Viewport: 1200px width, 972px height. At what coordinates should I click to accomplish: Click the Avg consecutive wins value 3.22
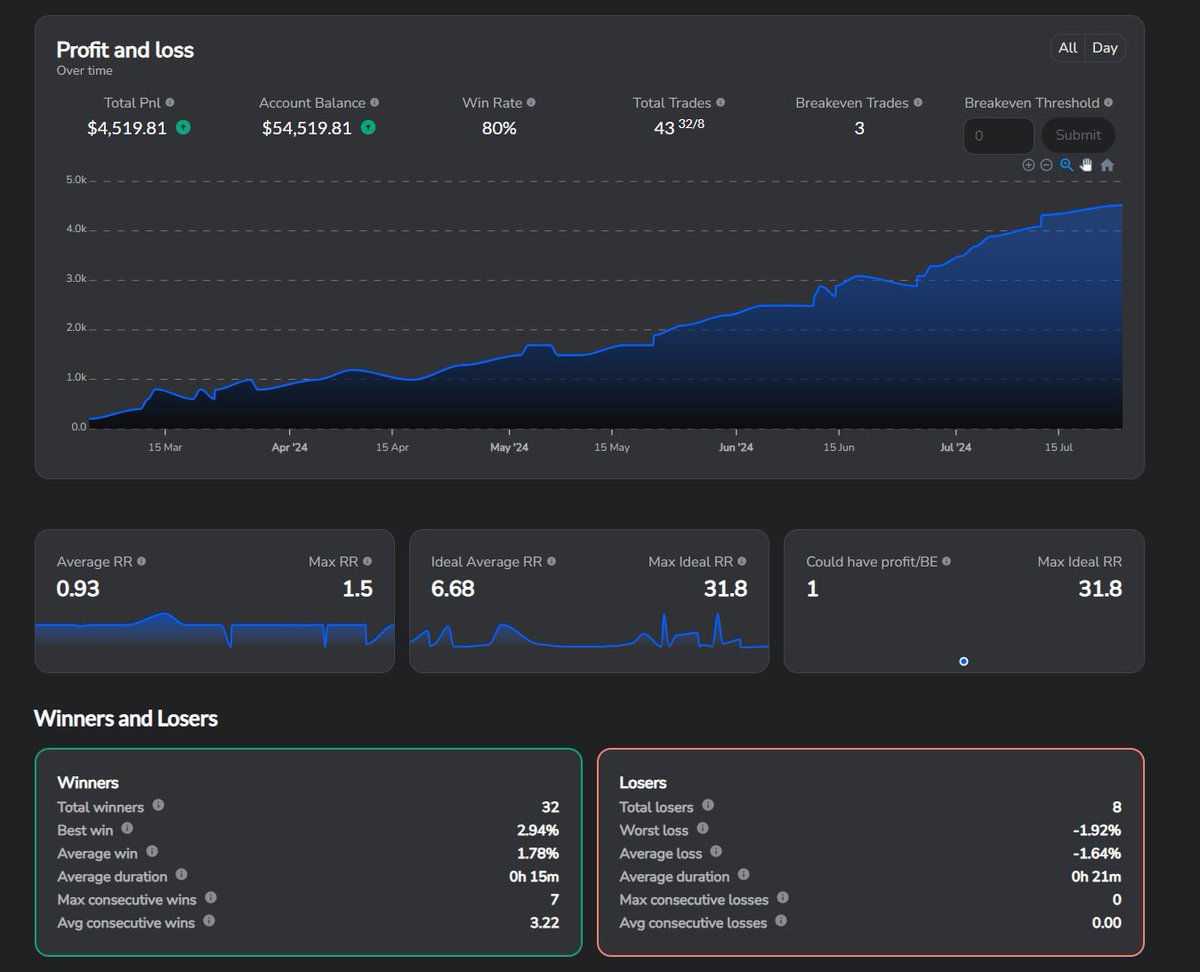(x=544, y=922)
